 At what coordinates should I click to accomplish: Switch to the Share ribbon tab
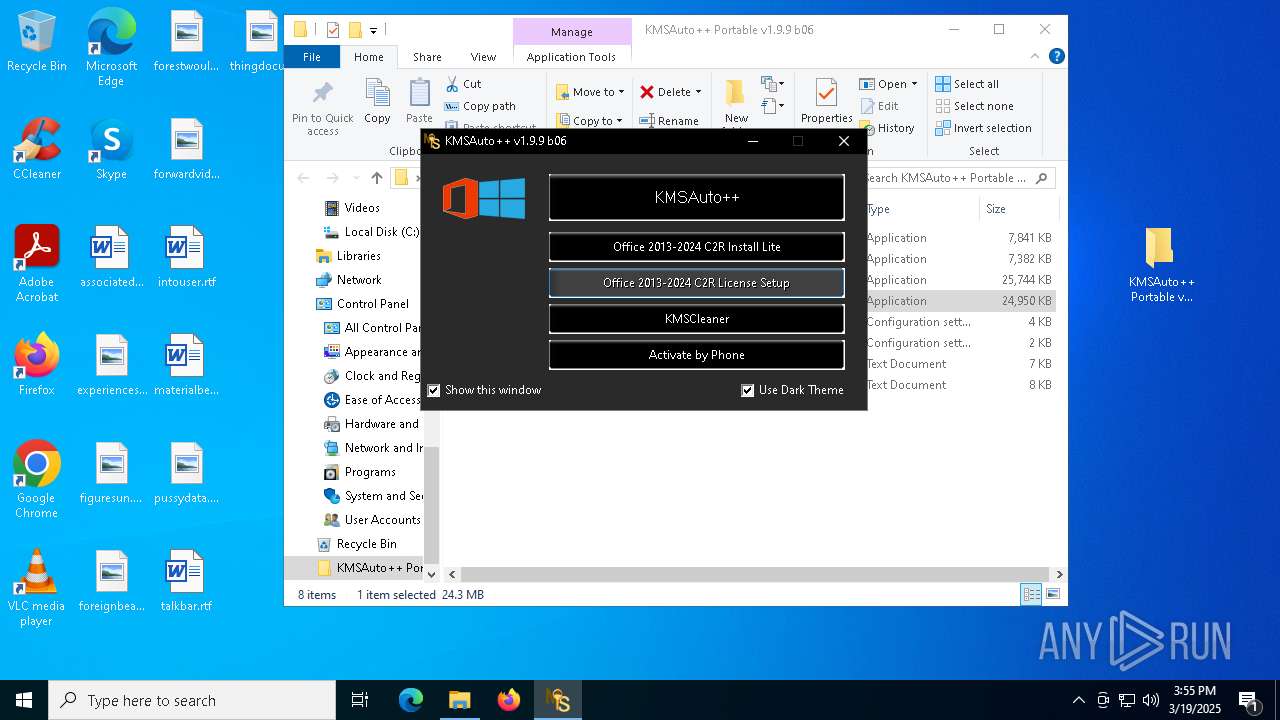coord(427,57)
